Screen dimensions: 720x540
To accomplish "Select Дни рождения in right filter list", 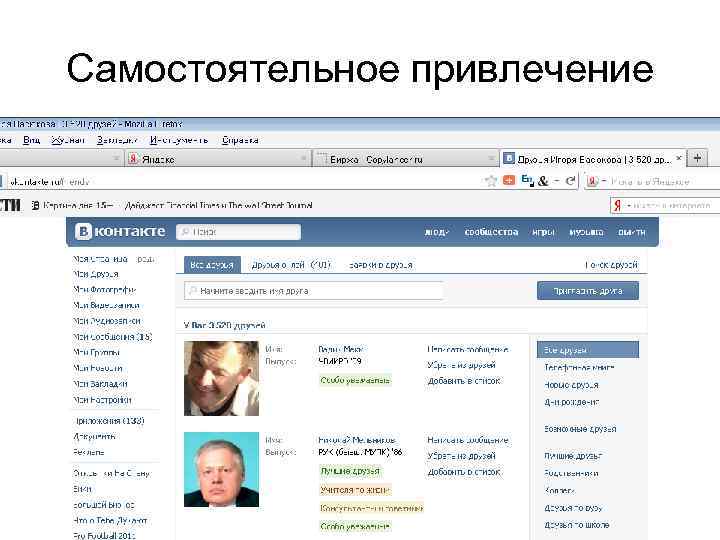I will (x=572, y=402).
